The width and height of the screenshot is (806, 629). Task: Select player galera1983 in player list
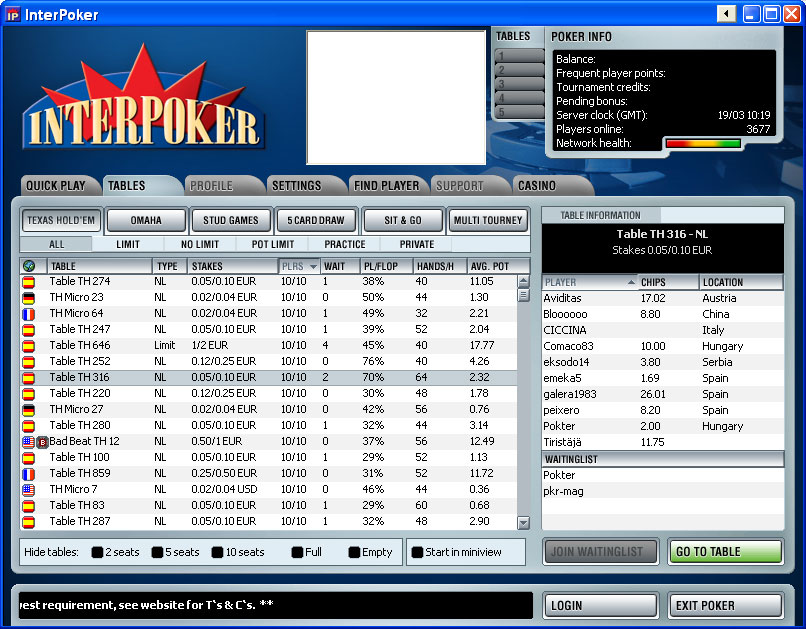pyautogui.click(x=663, y=394)
